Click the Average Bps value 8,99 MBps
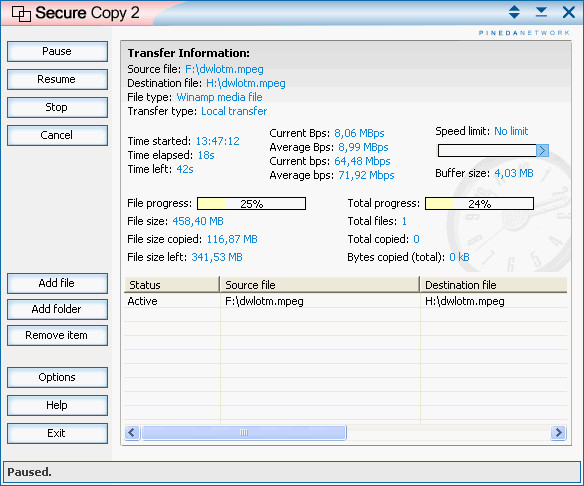 click(x=363, y=147)
